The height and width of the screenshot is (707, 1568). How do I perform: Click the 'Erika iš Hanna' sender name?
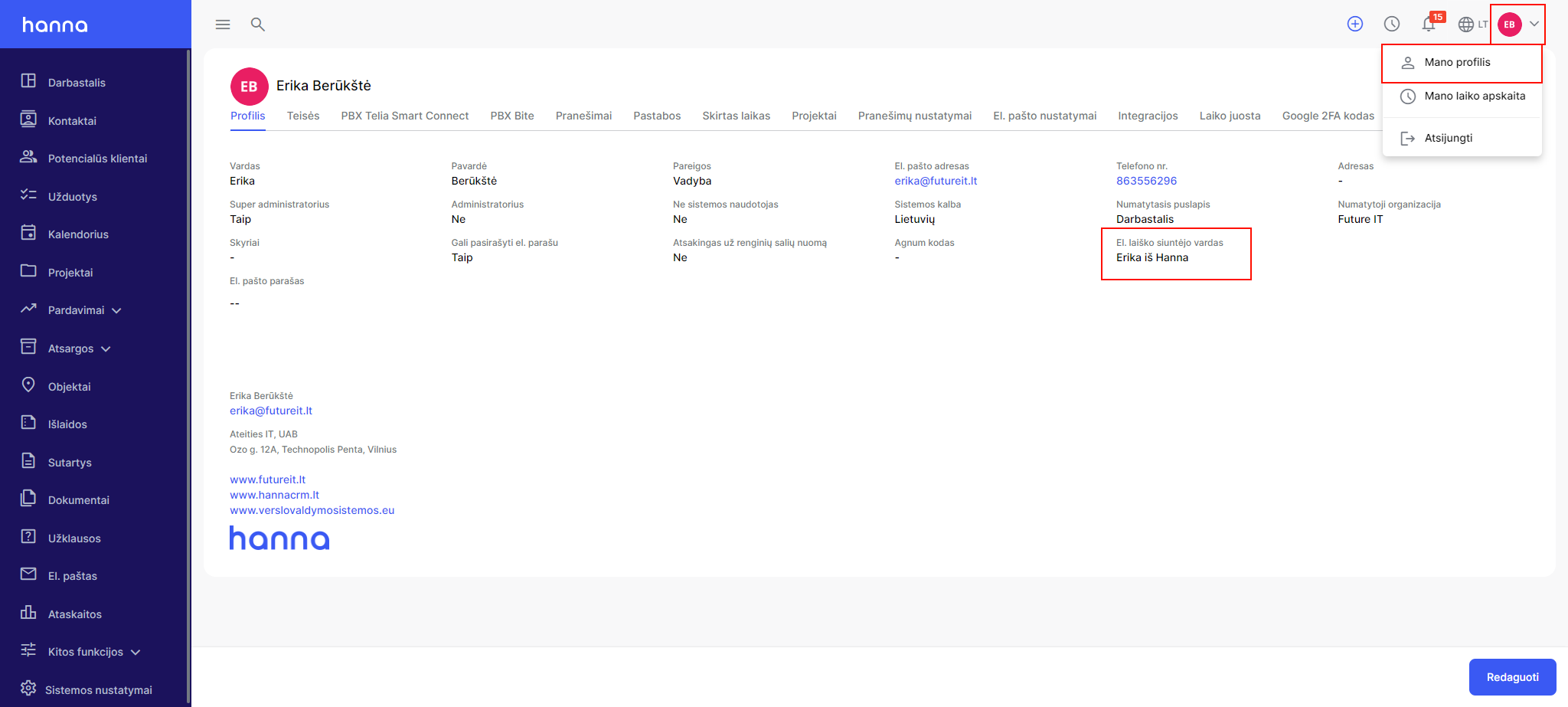[1152, 257]
